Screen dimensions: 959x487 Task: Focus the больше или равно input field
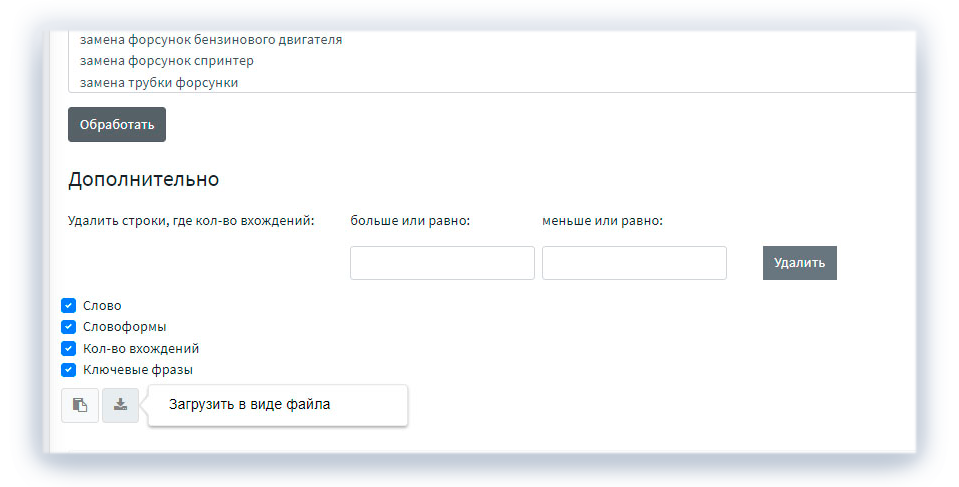(442, 263)
